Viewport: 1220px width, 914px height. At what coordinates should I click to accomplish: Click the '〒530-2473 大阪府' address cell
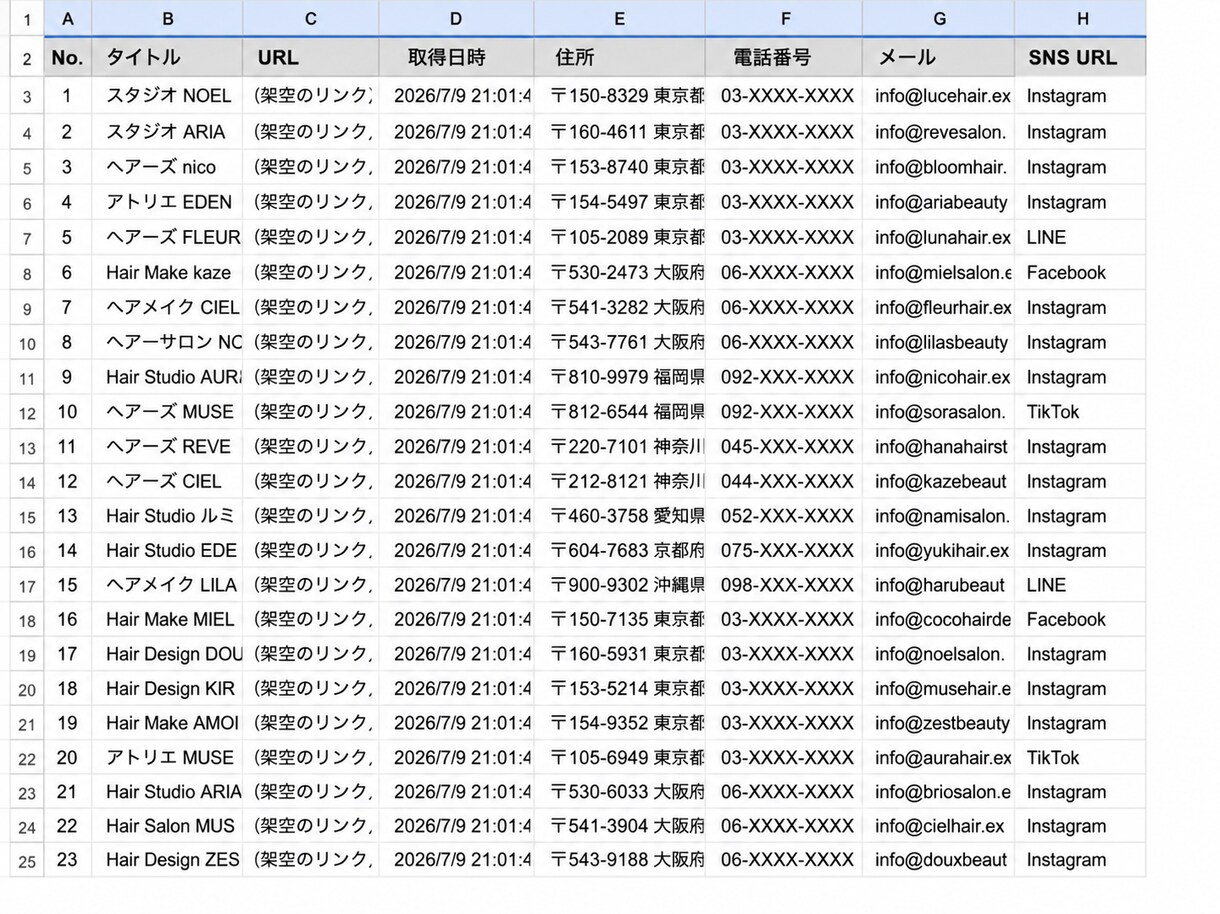pos(620,272)
